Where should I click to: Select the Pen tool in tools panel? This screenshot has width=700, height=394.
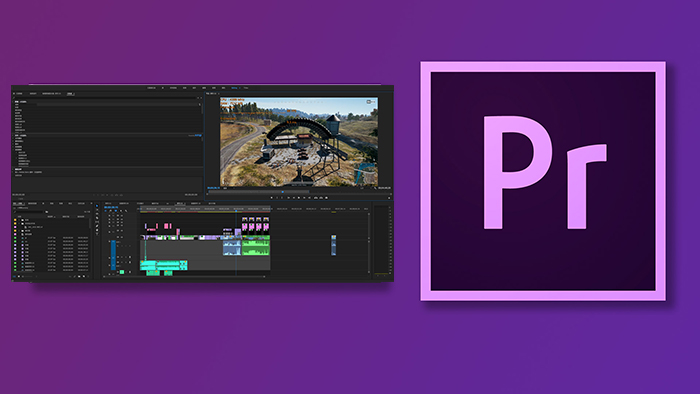click(x=97, y=226)
